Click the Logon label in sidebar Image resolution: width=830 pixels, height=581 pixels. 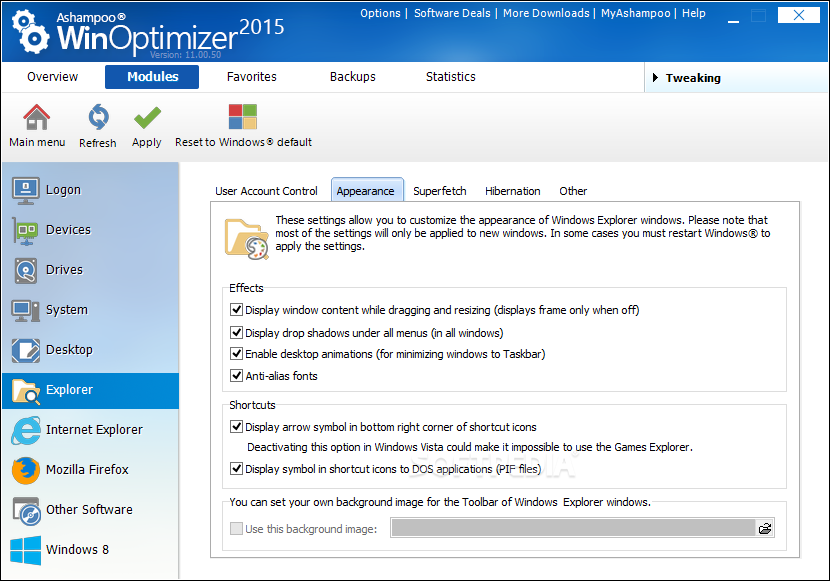[64, 190]
